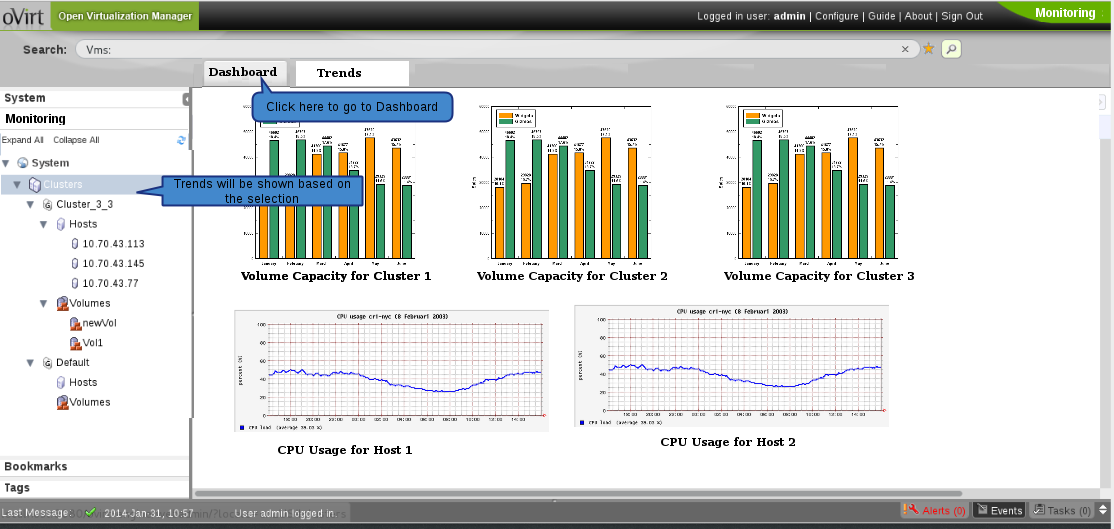1114x529 pixels.
Task: Clear the search field with X icon
Action: point(905,48)
